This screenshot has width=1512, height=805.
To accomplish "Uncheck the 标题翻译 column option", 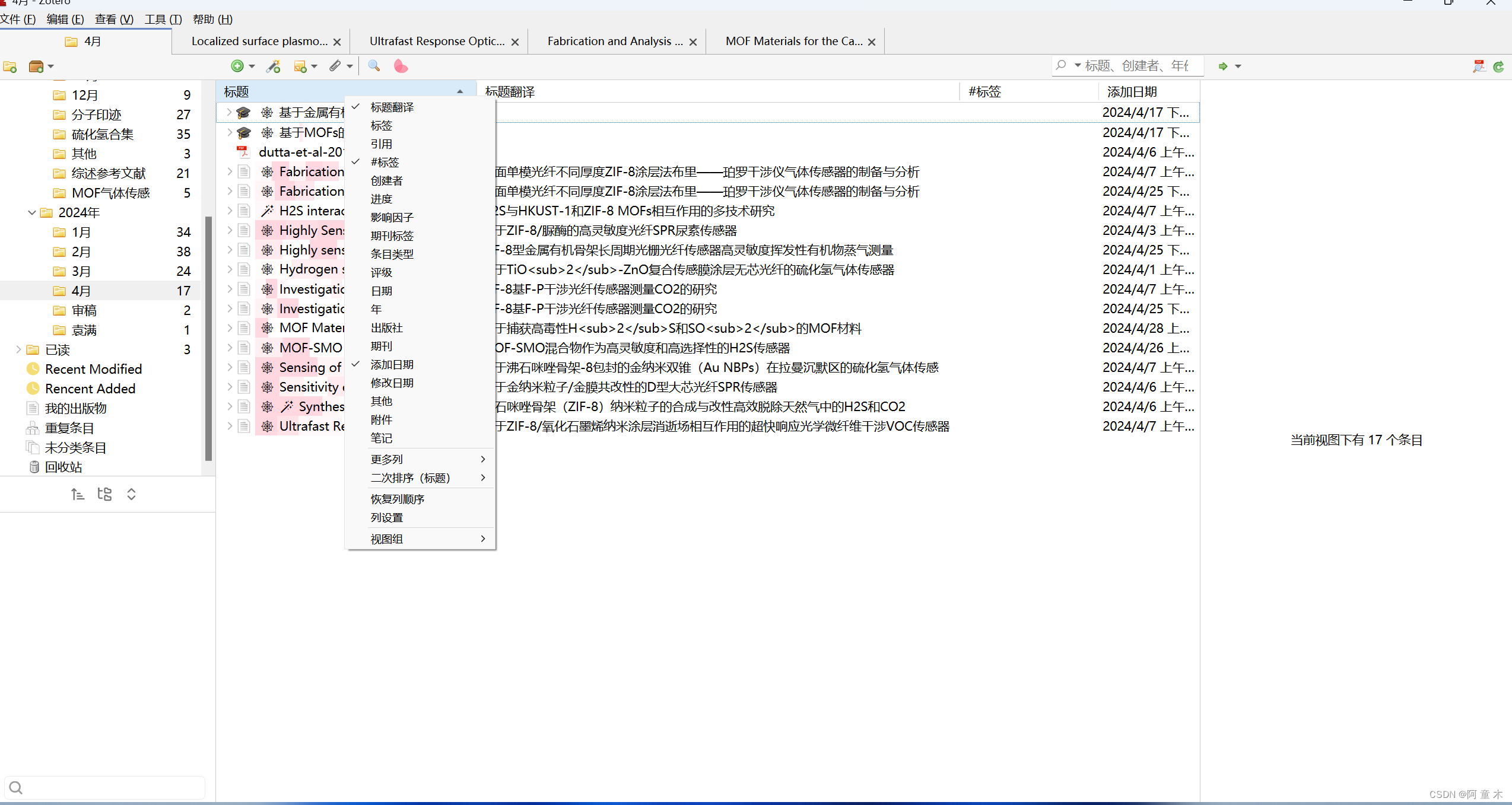I will coord(392,107).
